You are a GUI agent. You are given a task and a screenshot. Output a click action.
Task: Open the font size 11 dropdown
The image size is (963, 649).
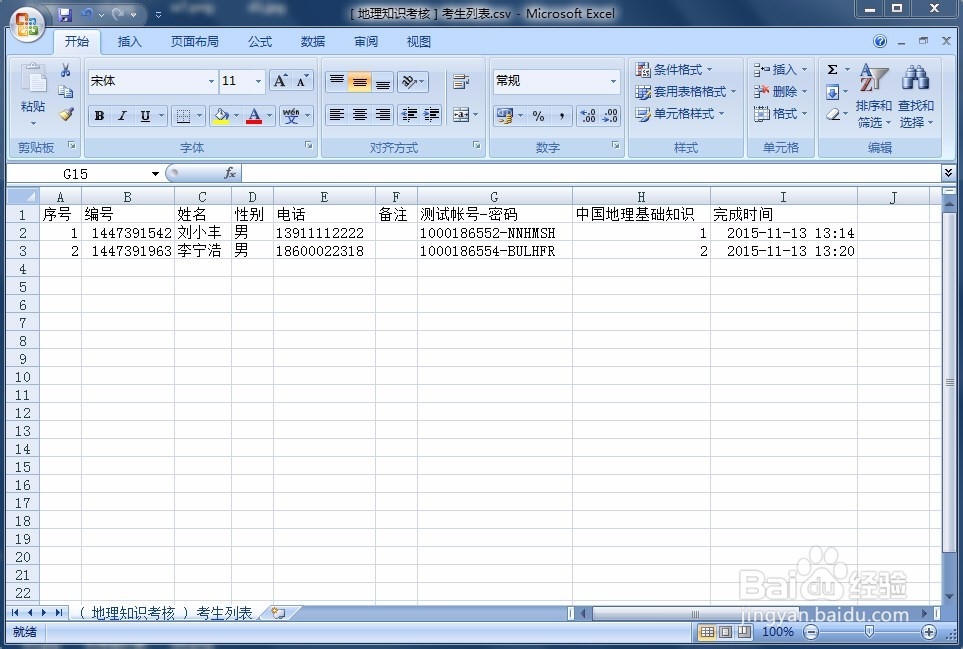tap(258, 81)
